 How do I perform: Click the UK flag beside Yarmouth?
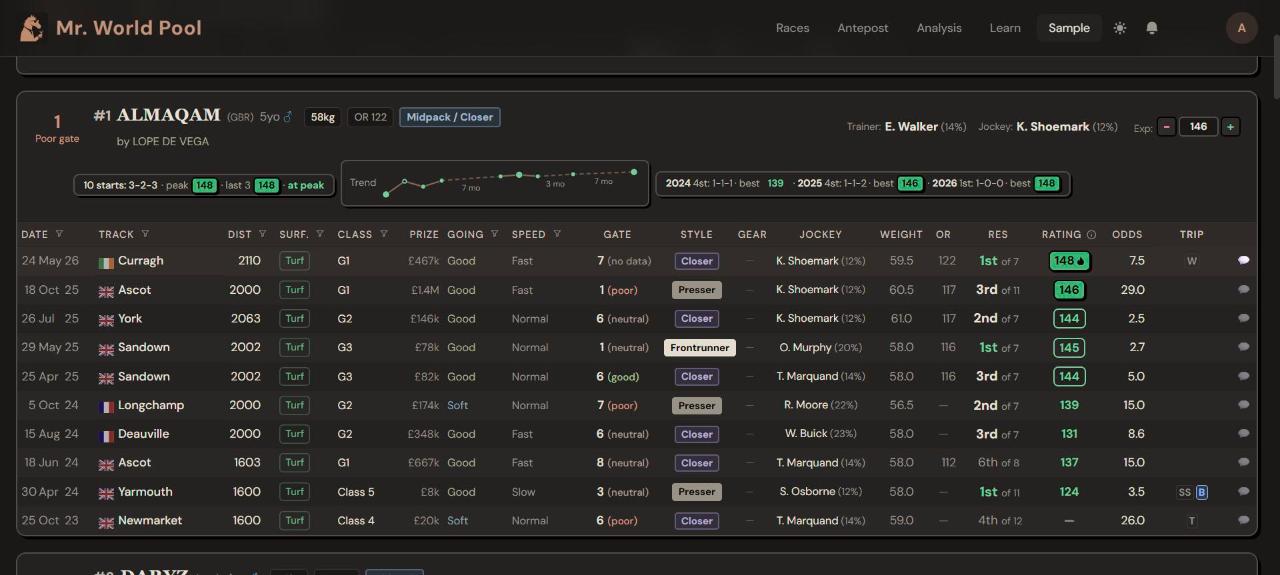(x=106, y=493)
